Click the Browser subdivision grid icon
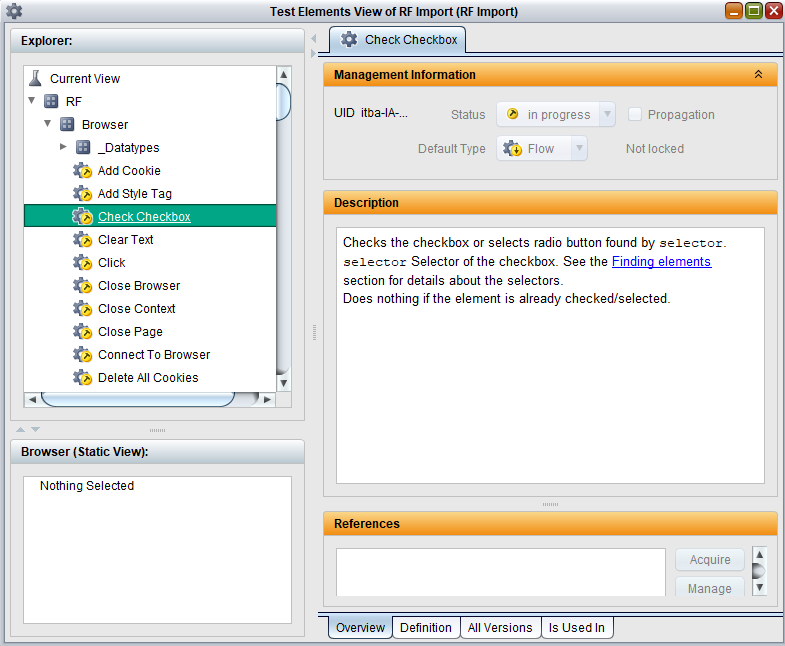The width and height of the screenshot is (785, 646). point(67,124)
